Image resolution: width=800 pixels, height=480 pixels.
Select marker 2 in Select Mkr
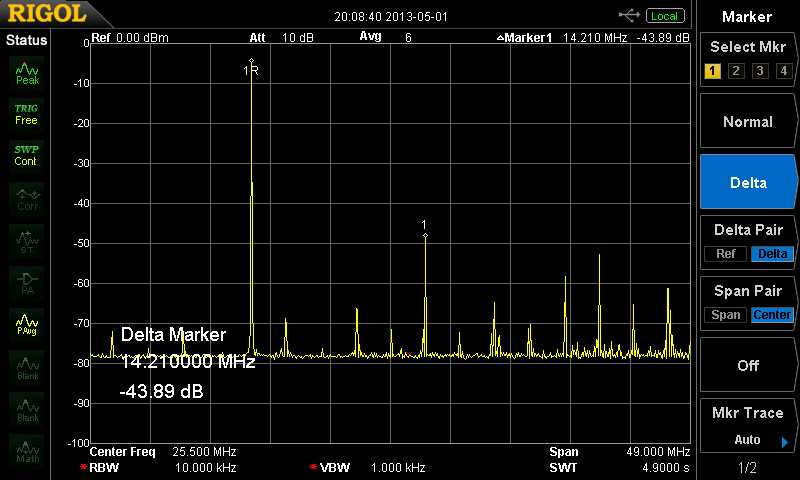click(735, 70)
